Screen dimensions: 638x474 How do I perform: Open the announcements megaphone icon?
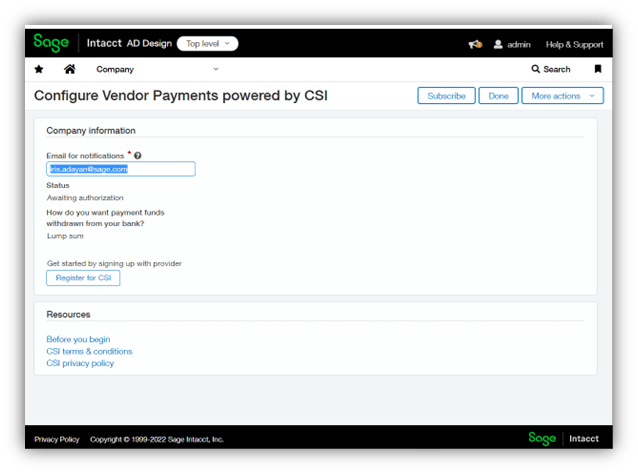coord(475,44)
